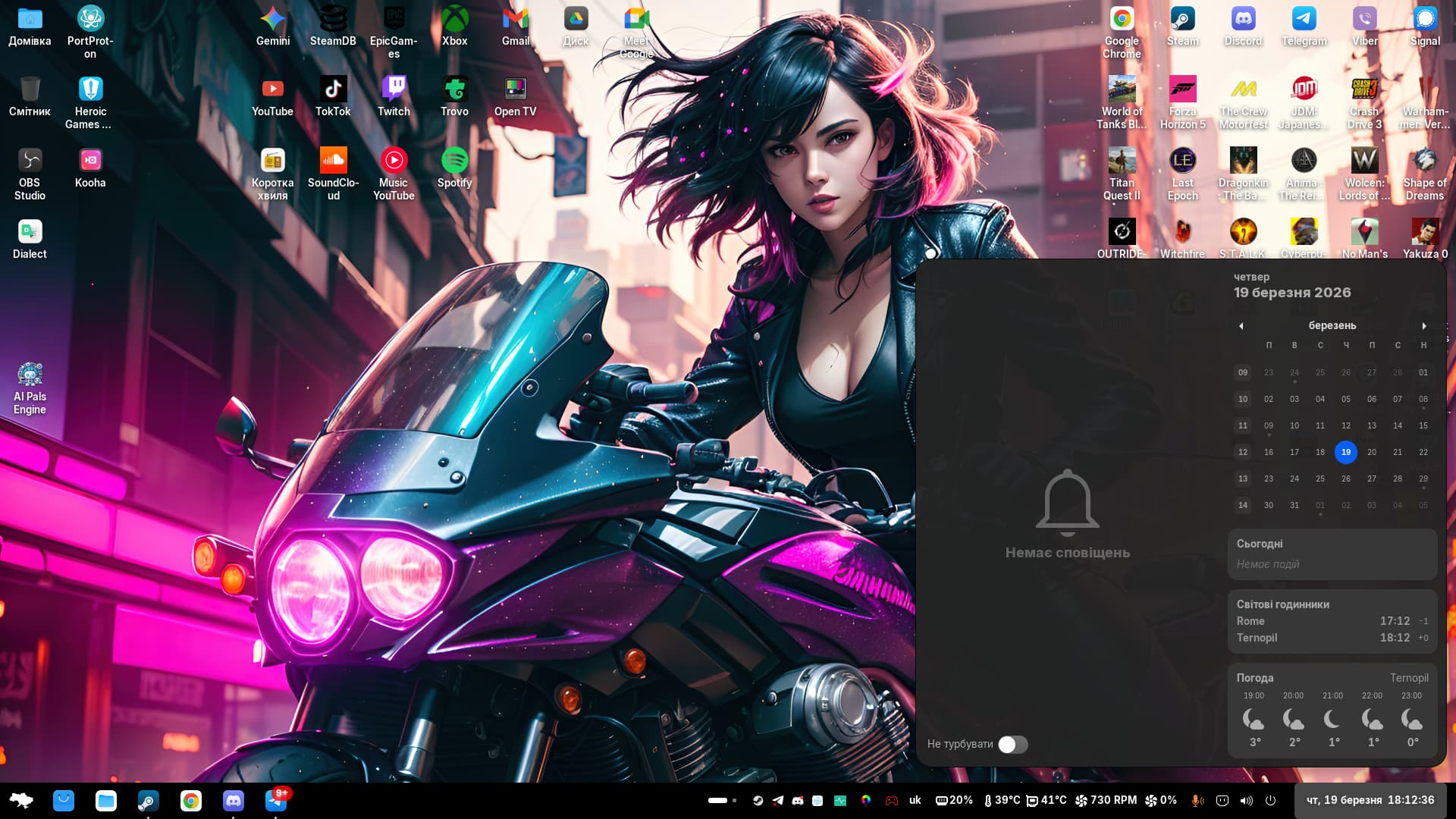This screenshot has width=1456, height=819.
Task: Go to next month in calendar
Action: pos(1423,326)
